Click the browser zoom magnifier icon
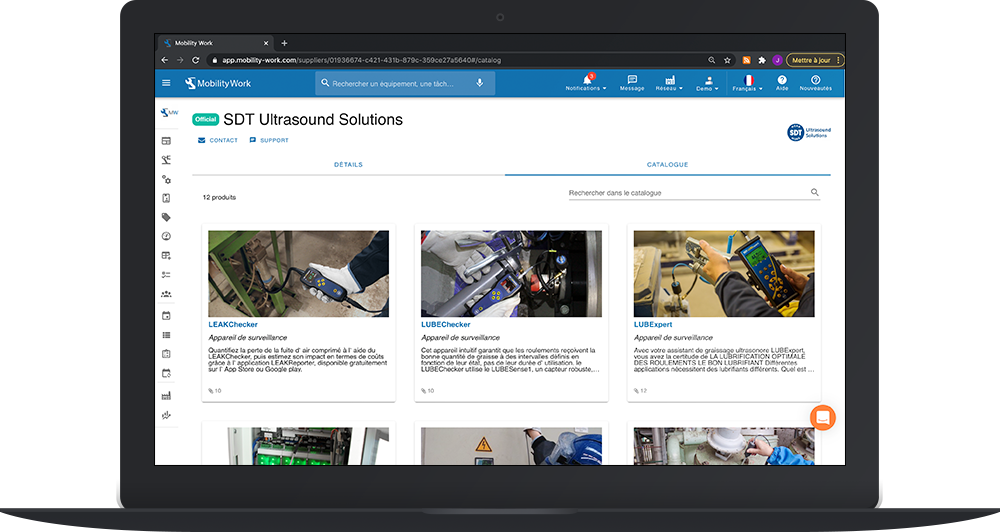1000x532 pixels. tap(712, 60)
